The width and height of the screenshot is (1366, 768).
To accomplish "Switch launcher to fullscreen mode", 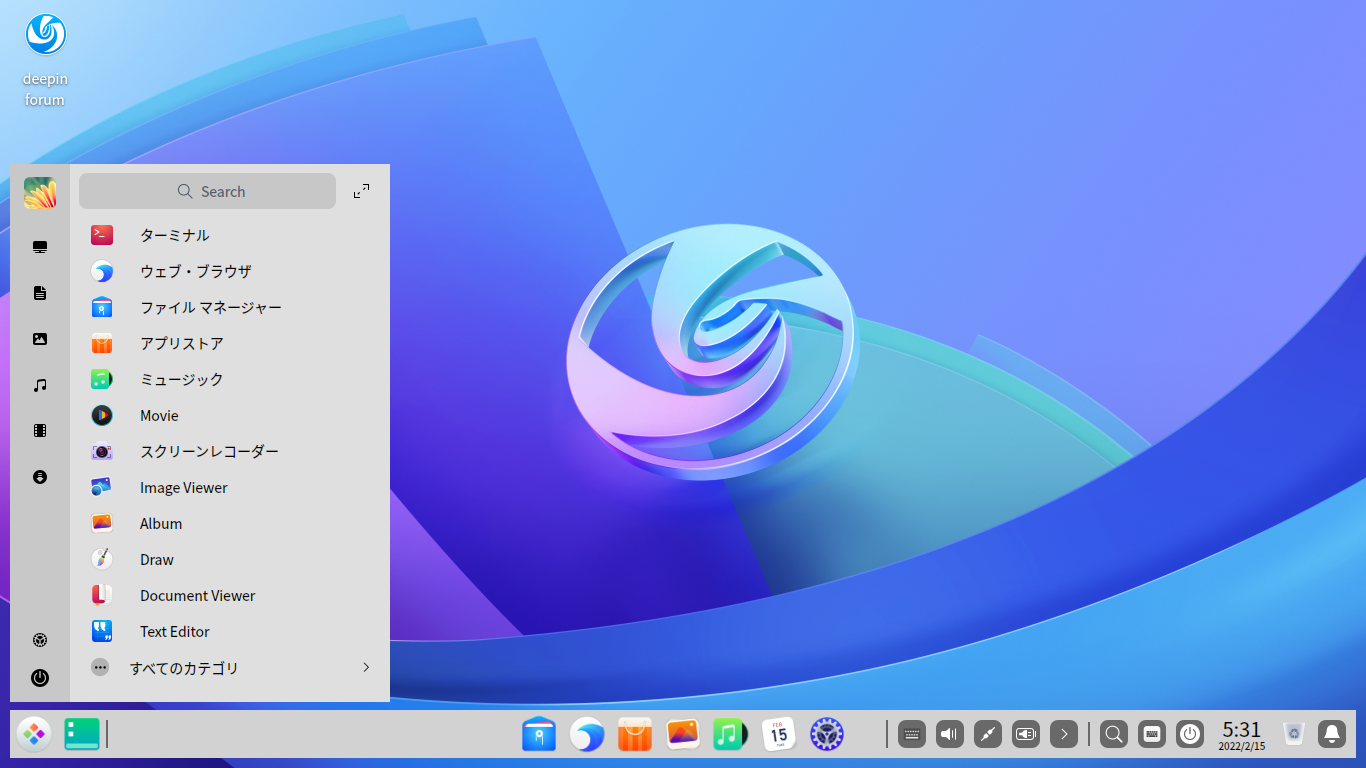I will pyautogui.click(x=362, y=191).
